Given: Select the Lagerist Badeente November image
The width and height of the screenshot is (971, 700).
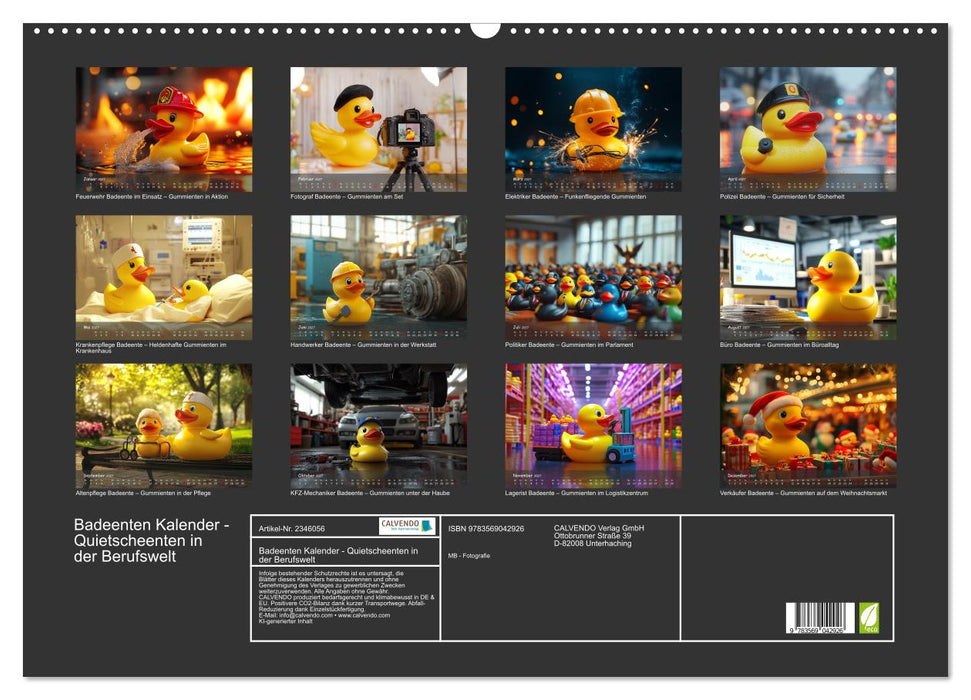Looking at the screenshot, I should (593, 426).
